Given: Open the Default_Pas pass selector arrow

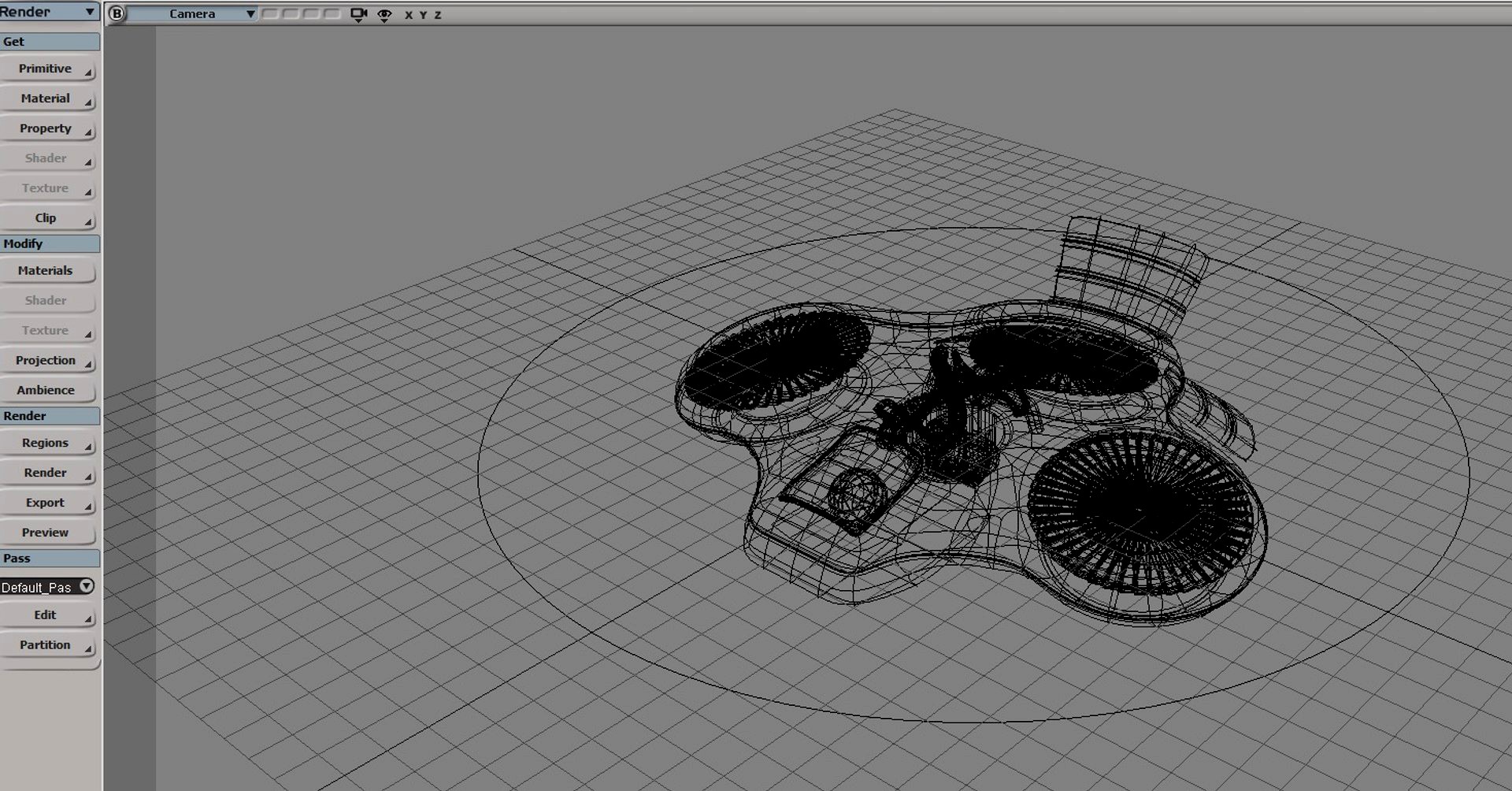Looking at the screenshot, I should [87, 586].
